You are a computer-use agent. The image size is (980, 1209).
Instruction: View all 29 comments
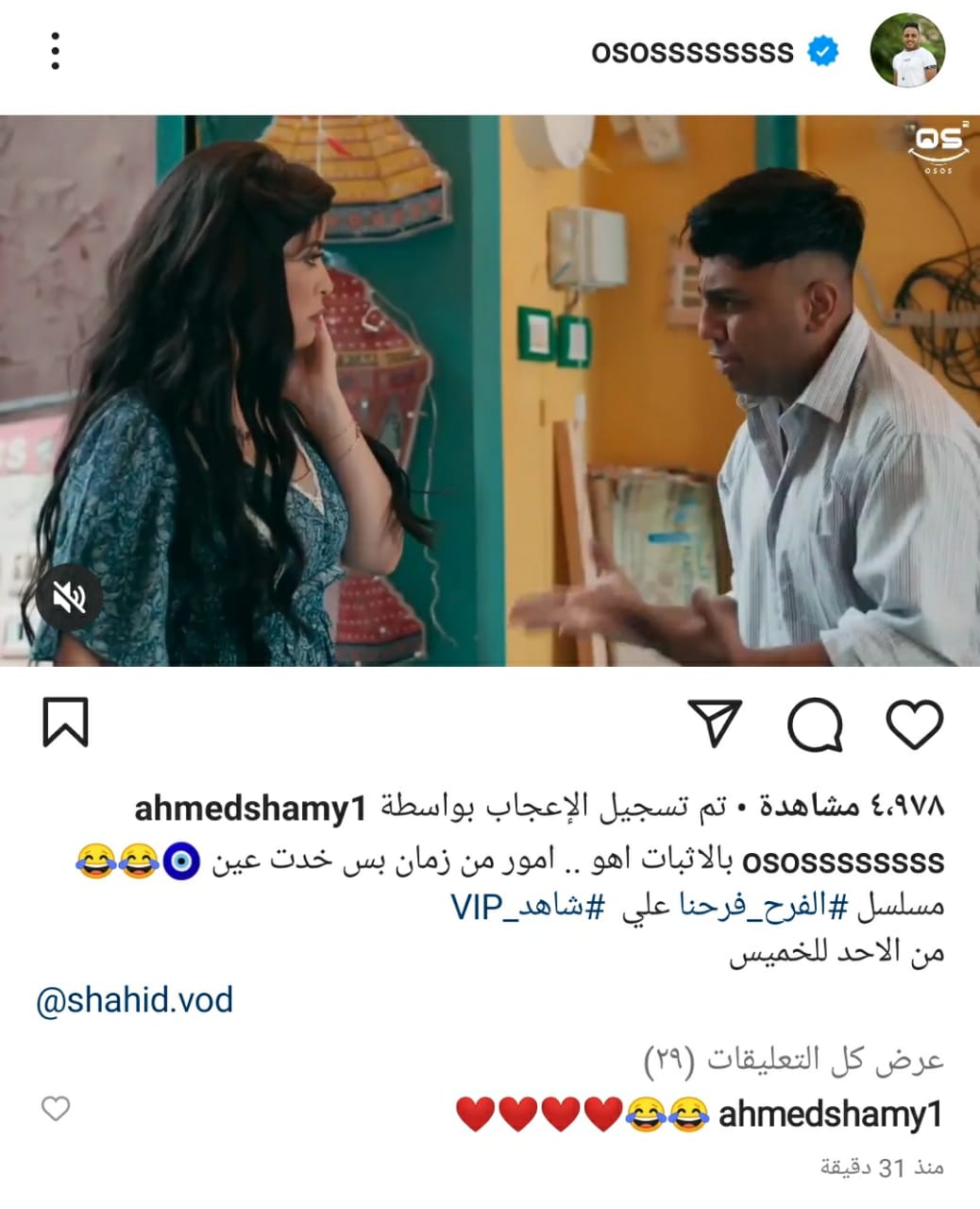coord(793,1061)
